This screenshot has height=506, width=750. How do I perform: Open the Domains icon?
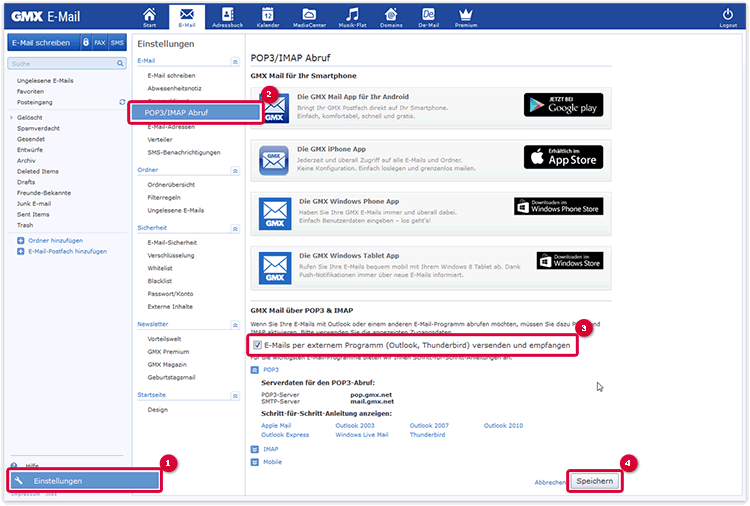(391, 17)
